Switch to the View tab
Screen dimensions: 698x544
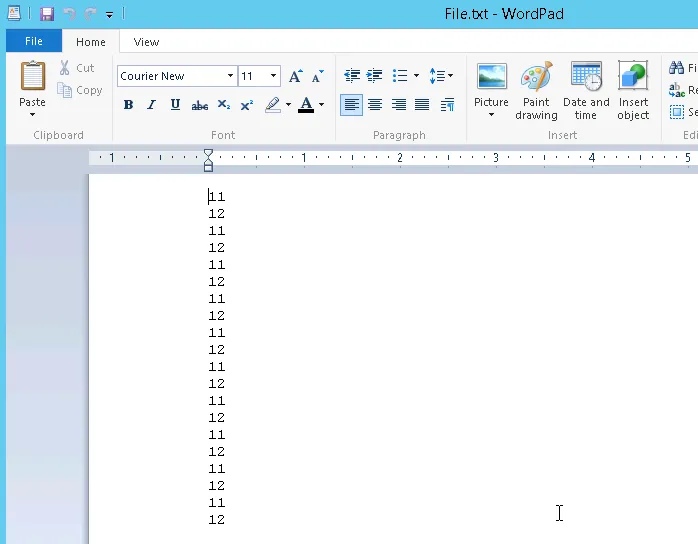coord(146,42)
